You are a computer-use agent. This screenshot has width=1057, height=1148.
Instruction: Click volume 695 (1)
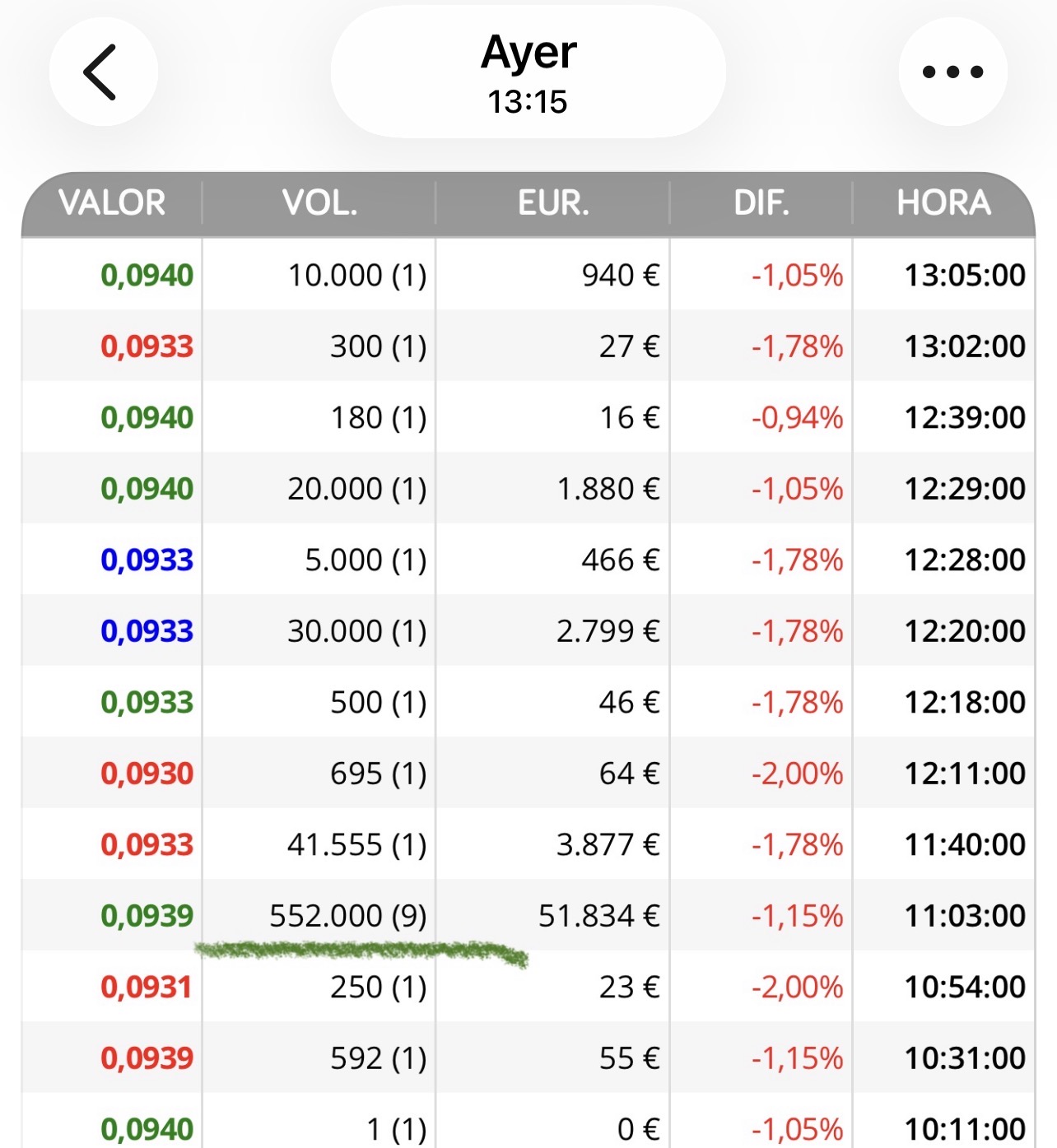coord(379,774)
